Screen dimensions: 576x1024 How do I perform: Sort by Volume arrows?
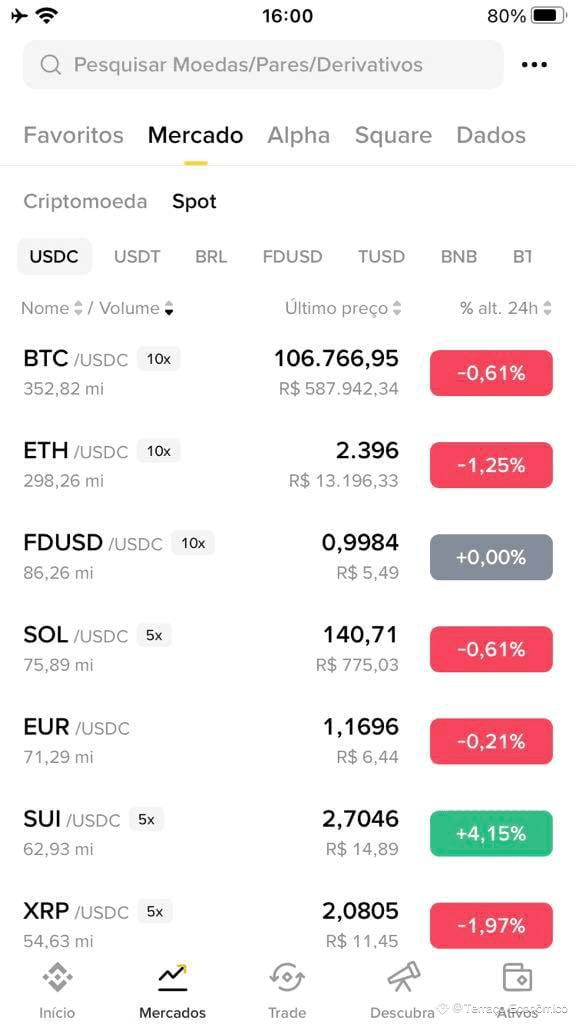(169, 308)
